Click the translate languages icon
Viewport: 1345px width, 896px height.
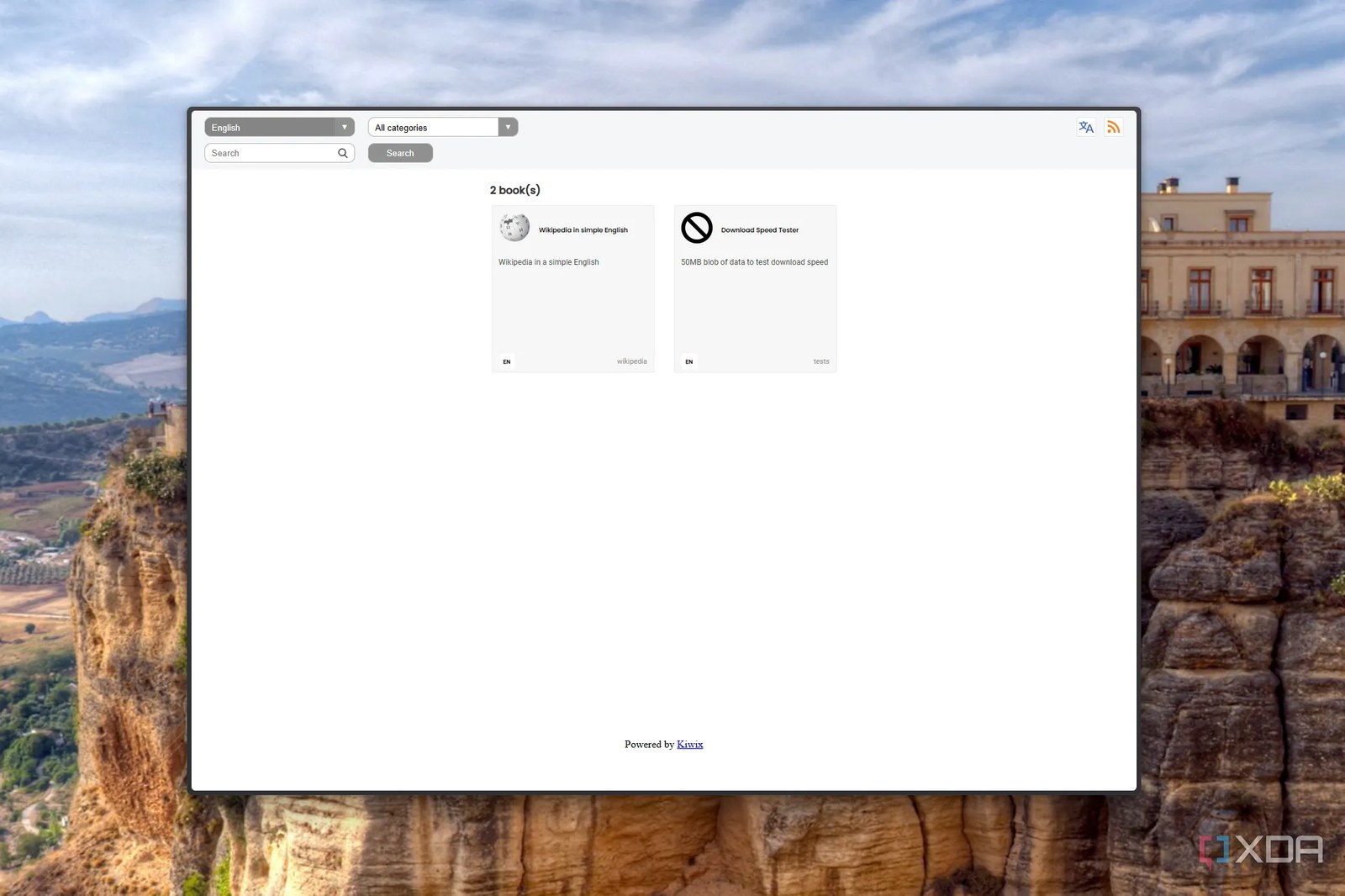pyautogui.click(x=1086, y=127)
